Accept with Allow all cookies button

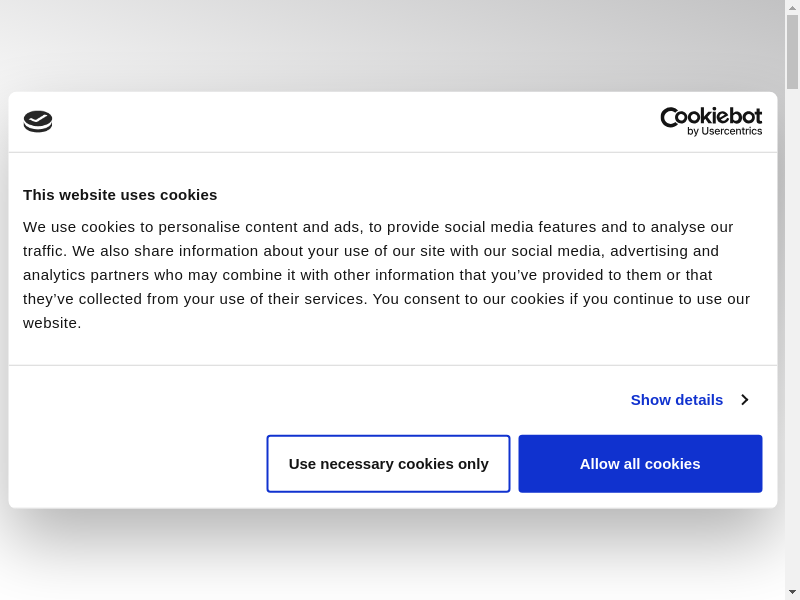pyautogui.click(x=640, y=464)
